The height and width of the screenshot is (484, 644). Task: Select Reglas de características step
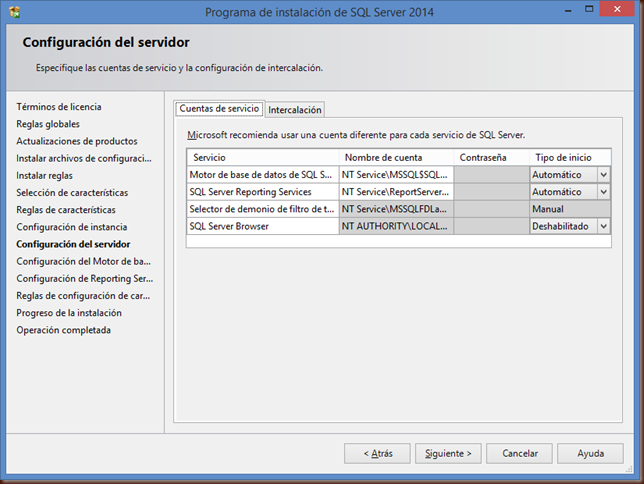(66, 210)
